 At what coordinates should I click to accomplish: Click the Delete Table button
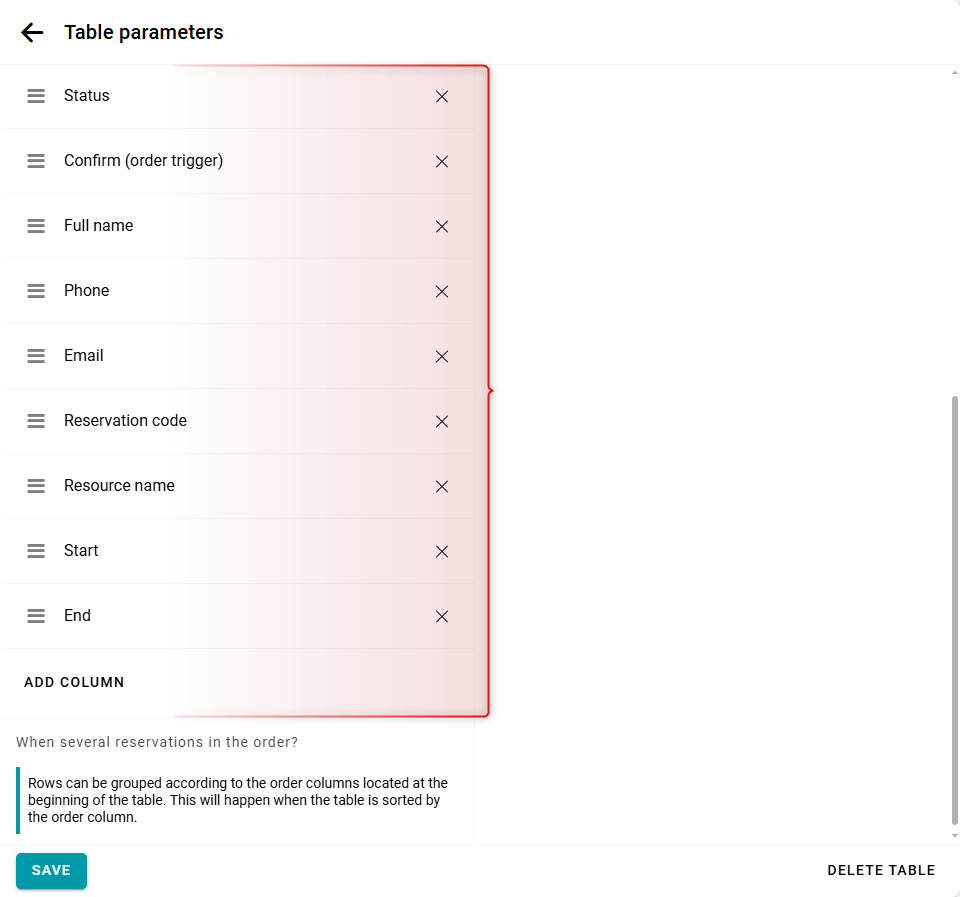pyautogui.click(x=881, y=870)
